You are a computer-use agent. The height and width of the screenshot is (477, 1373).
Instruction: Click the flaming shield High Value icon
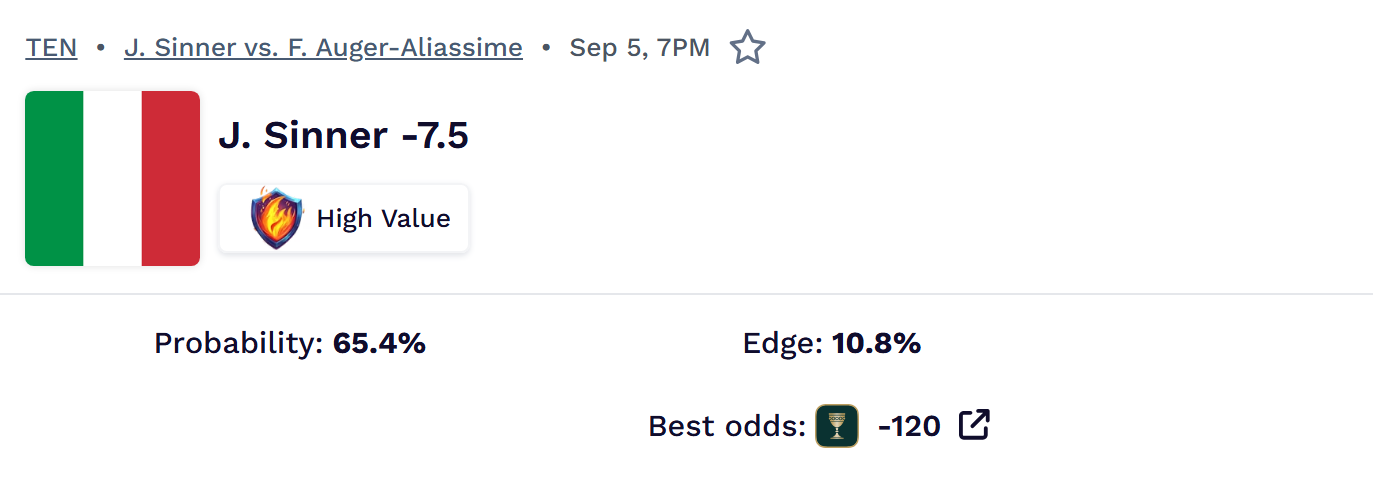(x=277, y=218)
